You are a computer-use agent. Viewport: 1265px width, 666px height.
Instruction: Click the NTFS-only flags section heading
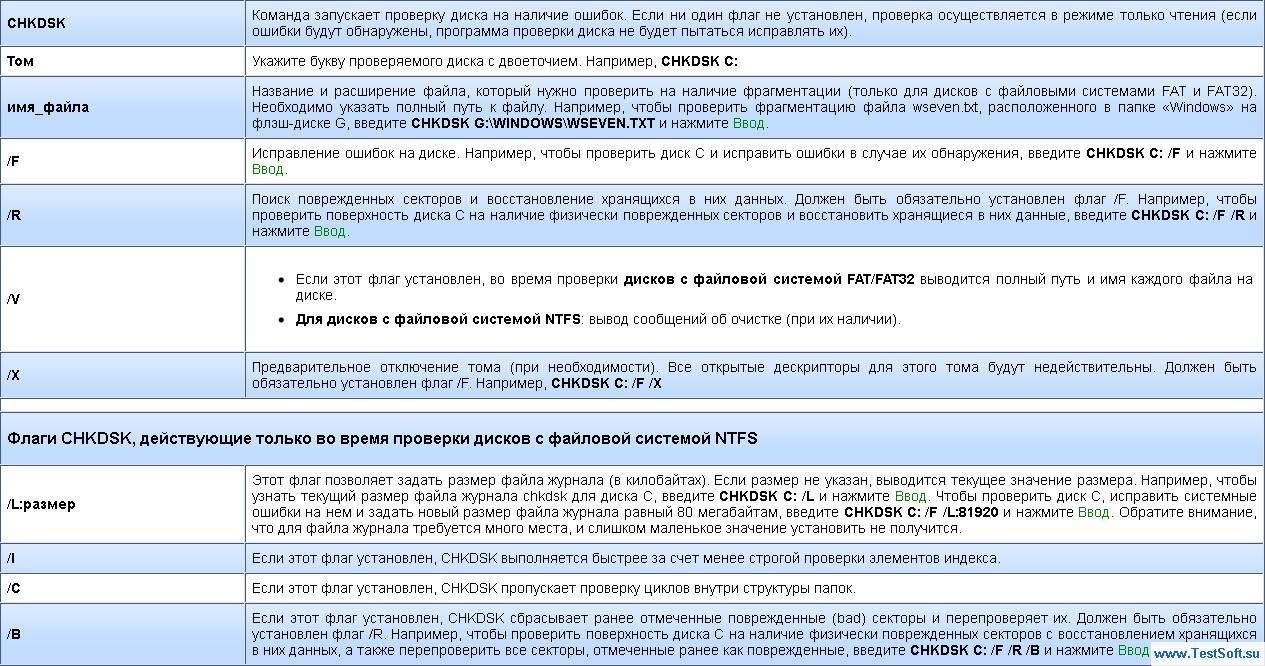[382, 438]
